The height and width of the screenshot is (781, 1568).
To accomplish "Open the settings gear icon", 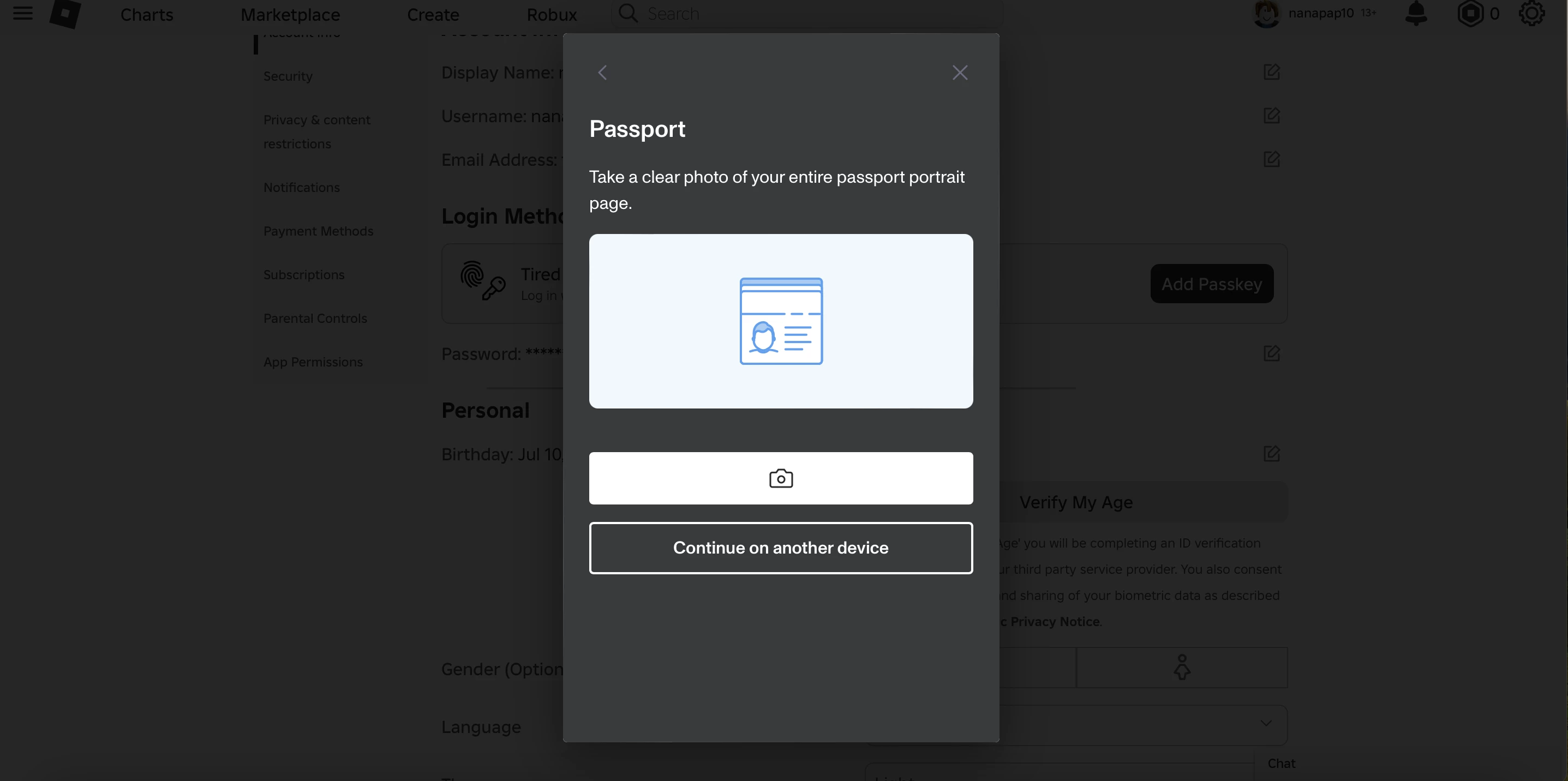I will pos(1531,14).
